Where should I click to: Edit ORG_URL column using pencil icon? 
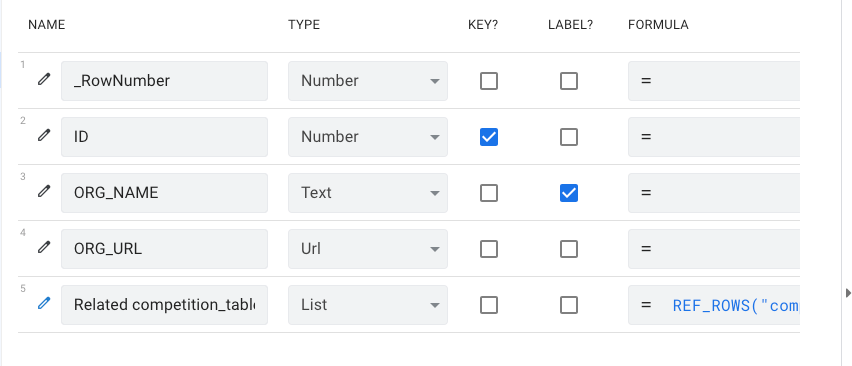pyautogui.click(x=44, y=248)
